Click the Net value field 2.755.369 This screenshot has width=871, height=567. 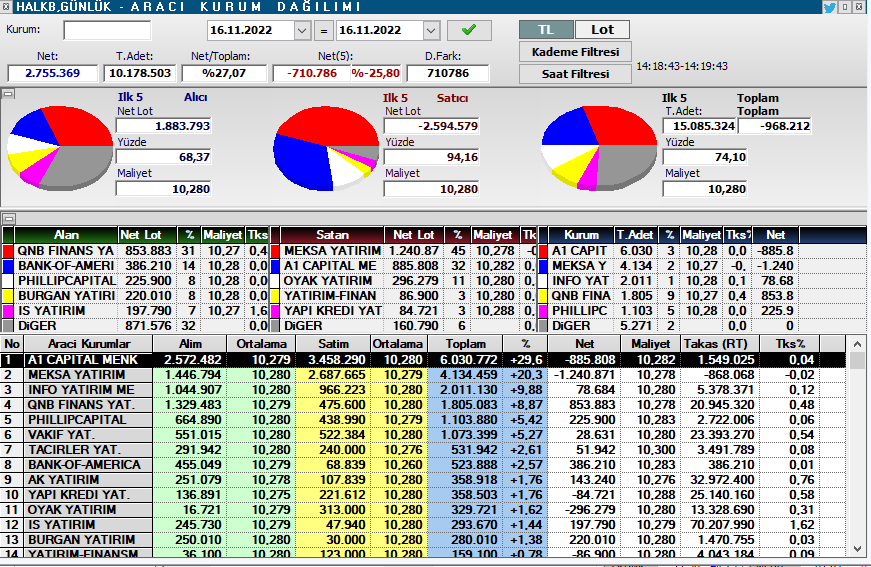(52, 73)
